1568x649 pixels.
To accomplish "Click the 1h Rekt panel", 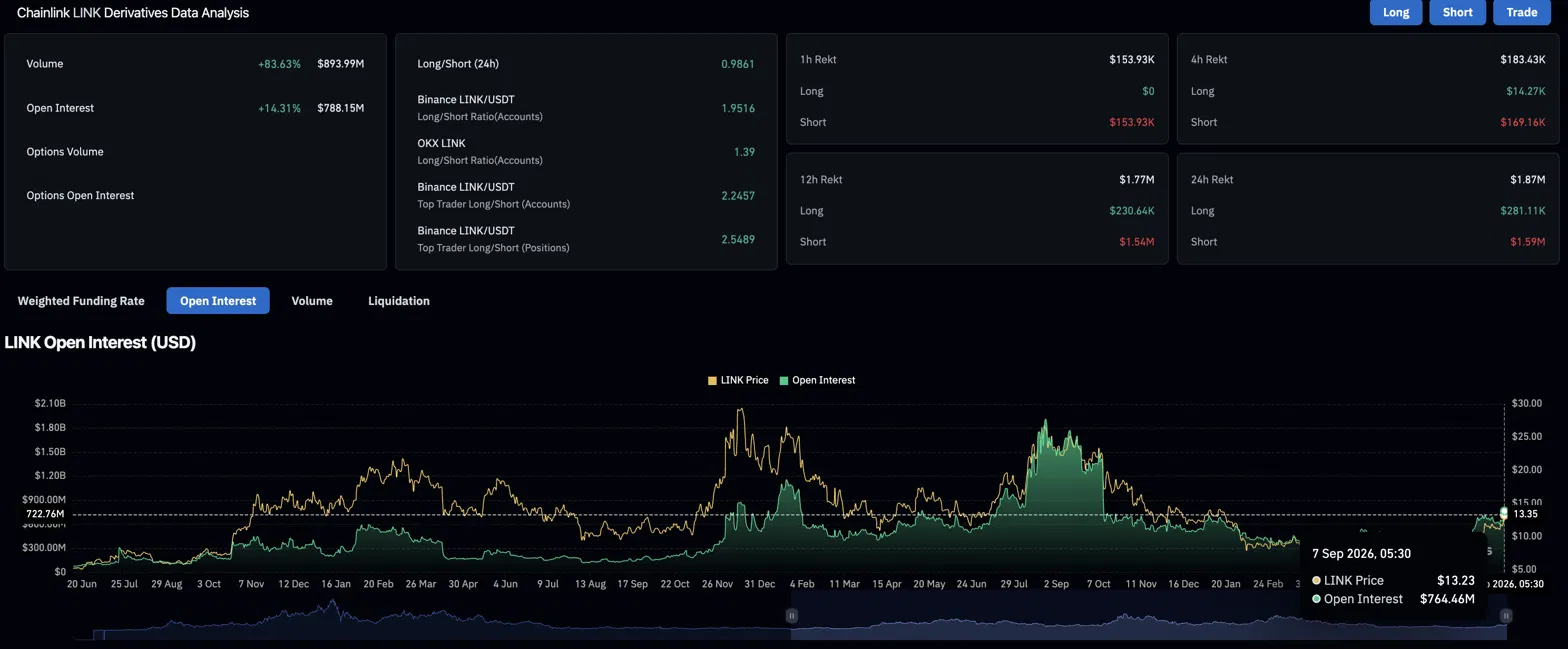I will [x=977, y=90].
